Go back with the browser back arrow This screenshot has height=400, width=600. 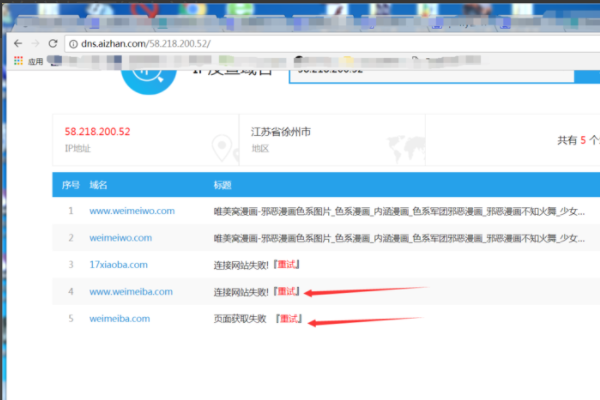click(x=18, y=43)
